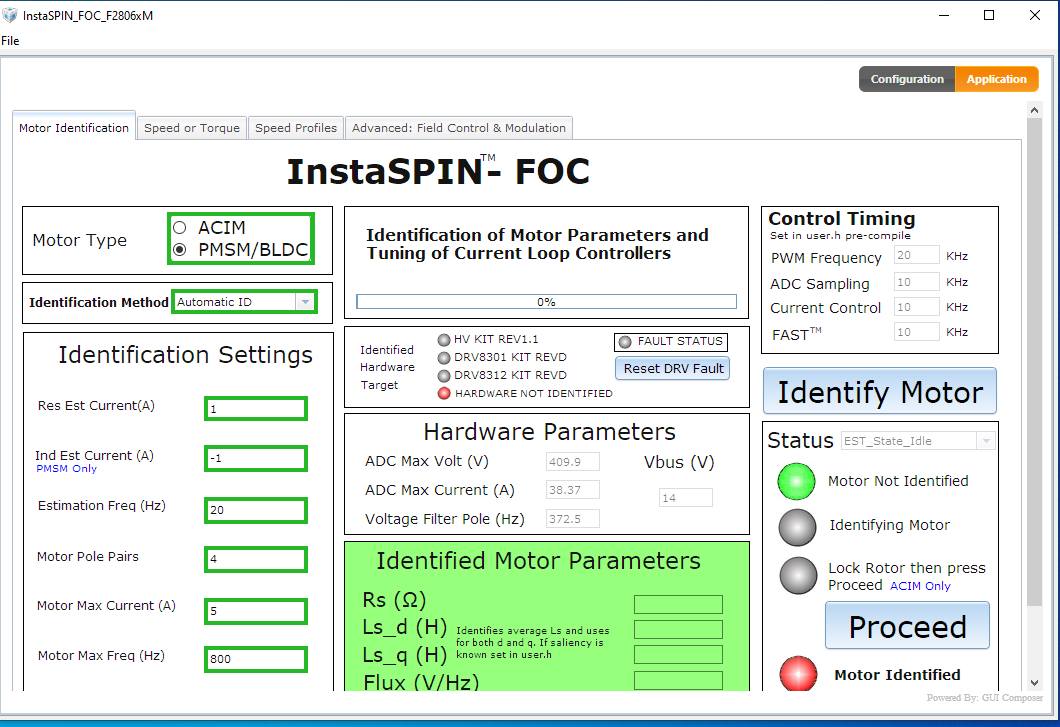Click the ADC Sampling value field
The width and height of the screenshot is (1060, 727).
coord(917,281)
